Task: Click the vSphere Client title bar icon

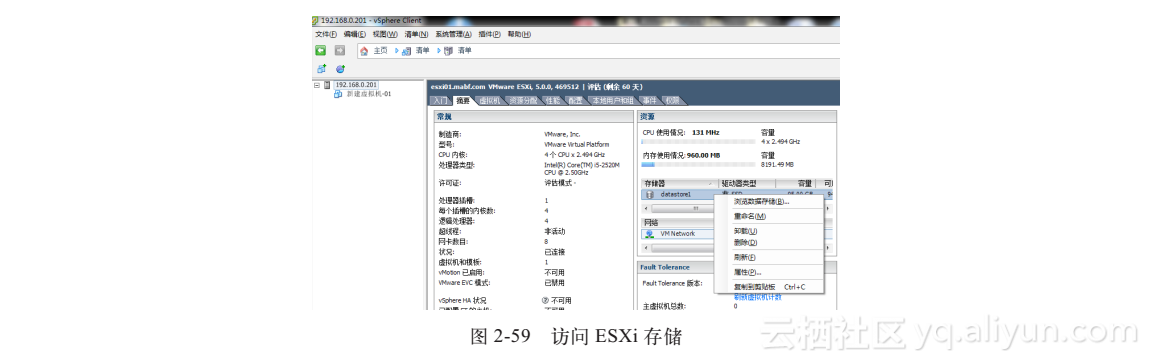Action: click(315, 21)
